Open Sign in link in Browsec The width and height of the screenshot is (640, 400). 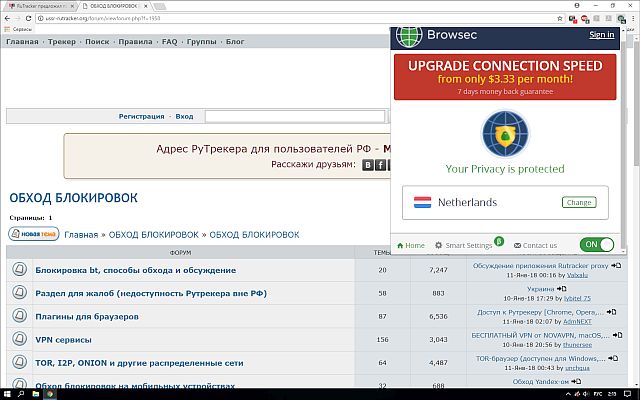pos(601,35)
